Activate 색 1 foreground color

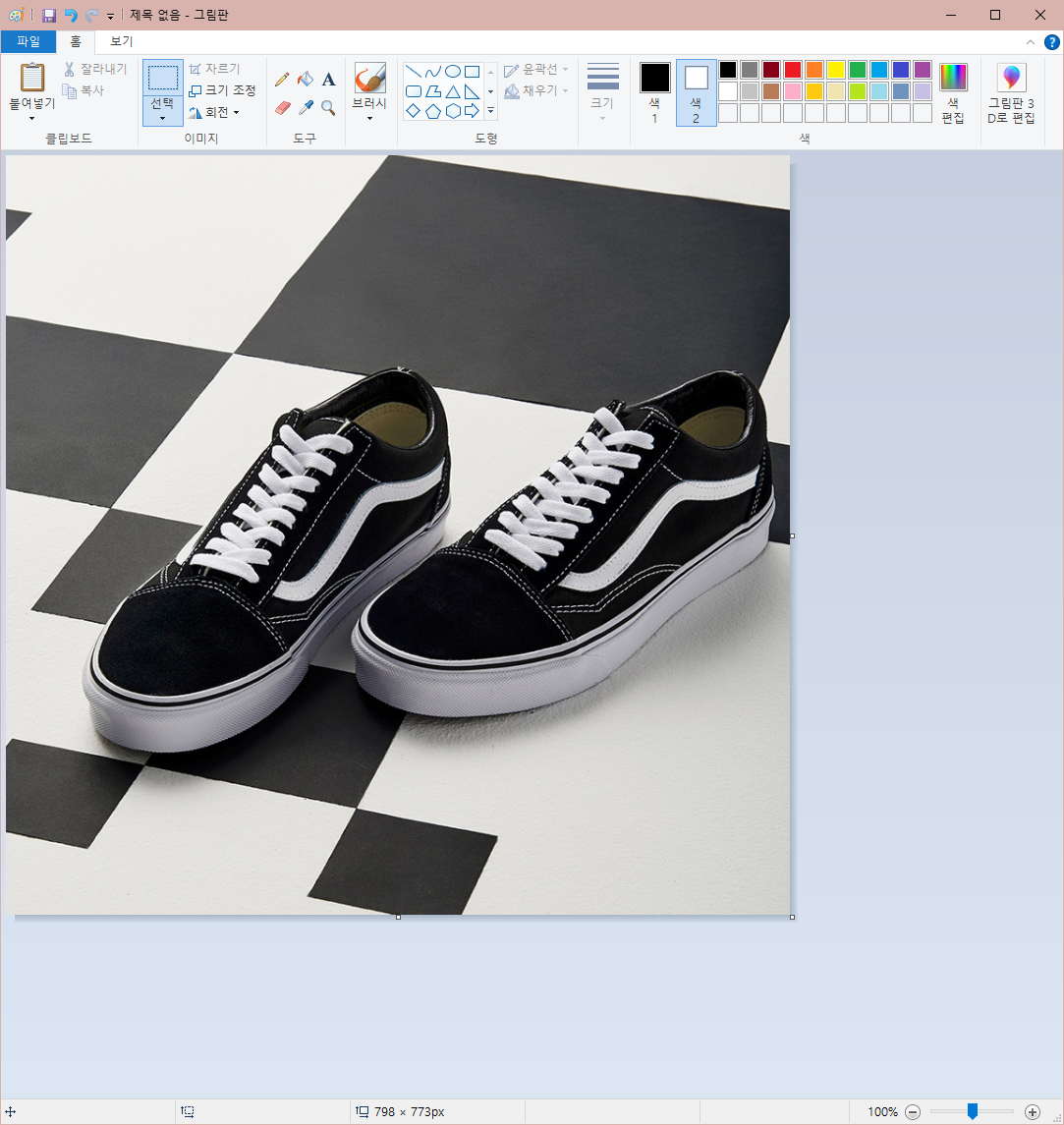654,93
